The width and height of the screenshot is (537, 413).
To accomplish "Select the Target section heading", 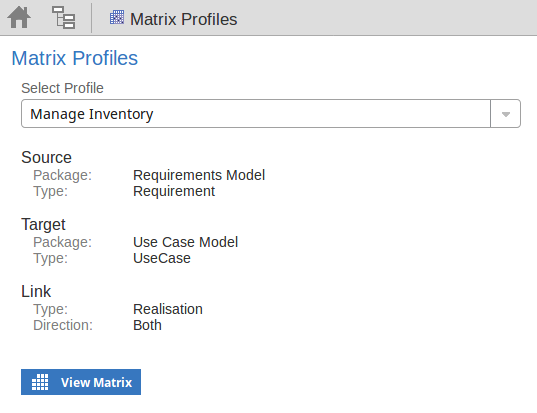I will 43,225.
